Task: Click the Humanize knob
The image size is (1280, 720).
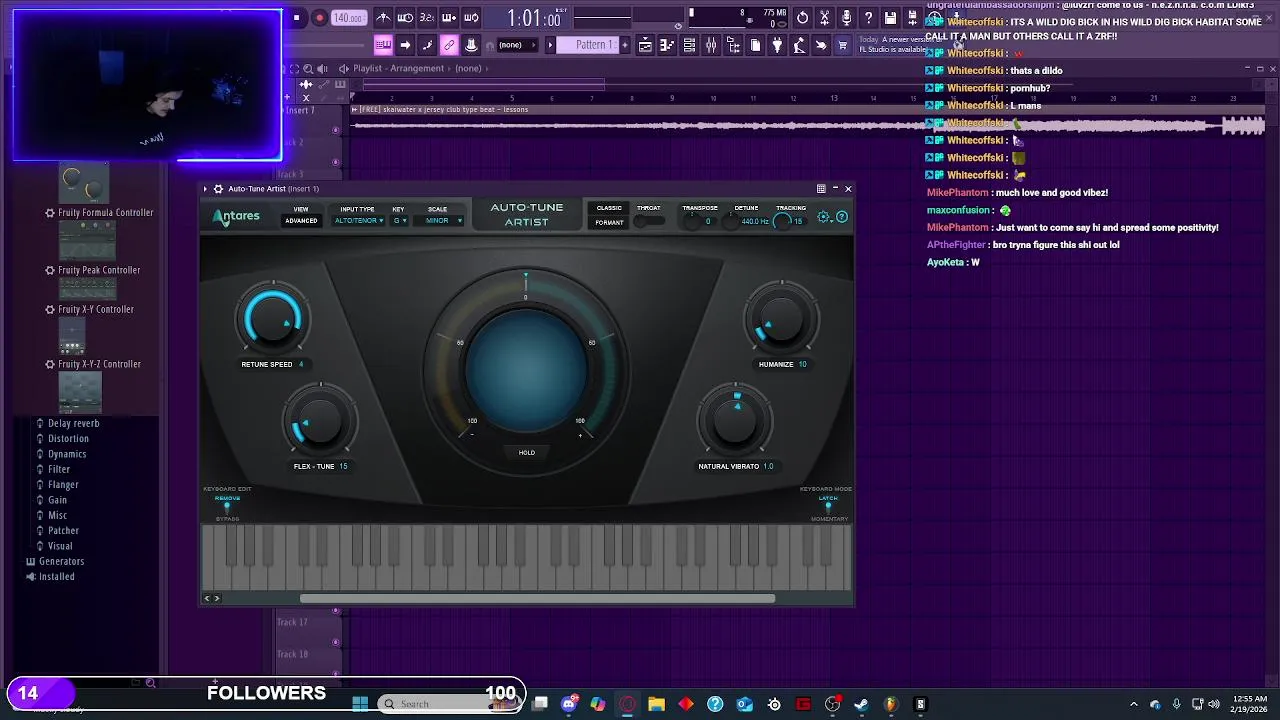Action: point(781,320)
